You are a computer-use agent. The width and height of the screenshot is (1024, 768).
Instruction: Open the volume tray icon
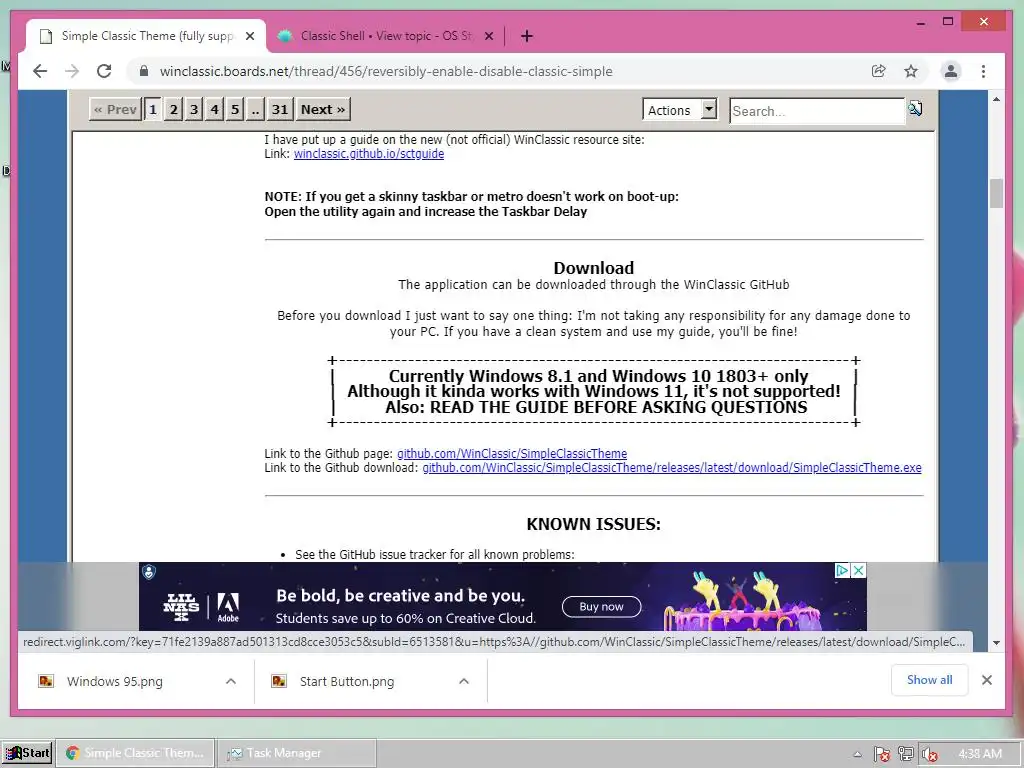(x=929, y=754)
